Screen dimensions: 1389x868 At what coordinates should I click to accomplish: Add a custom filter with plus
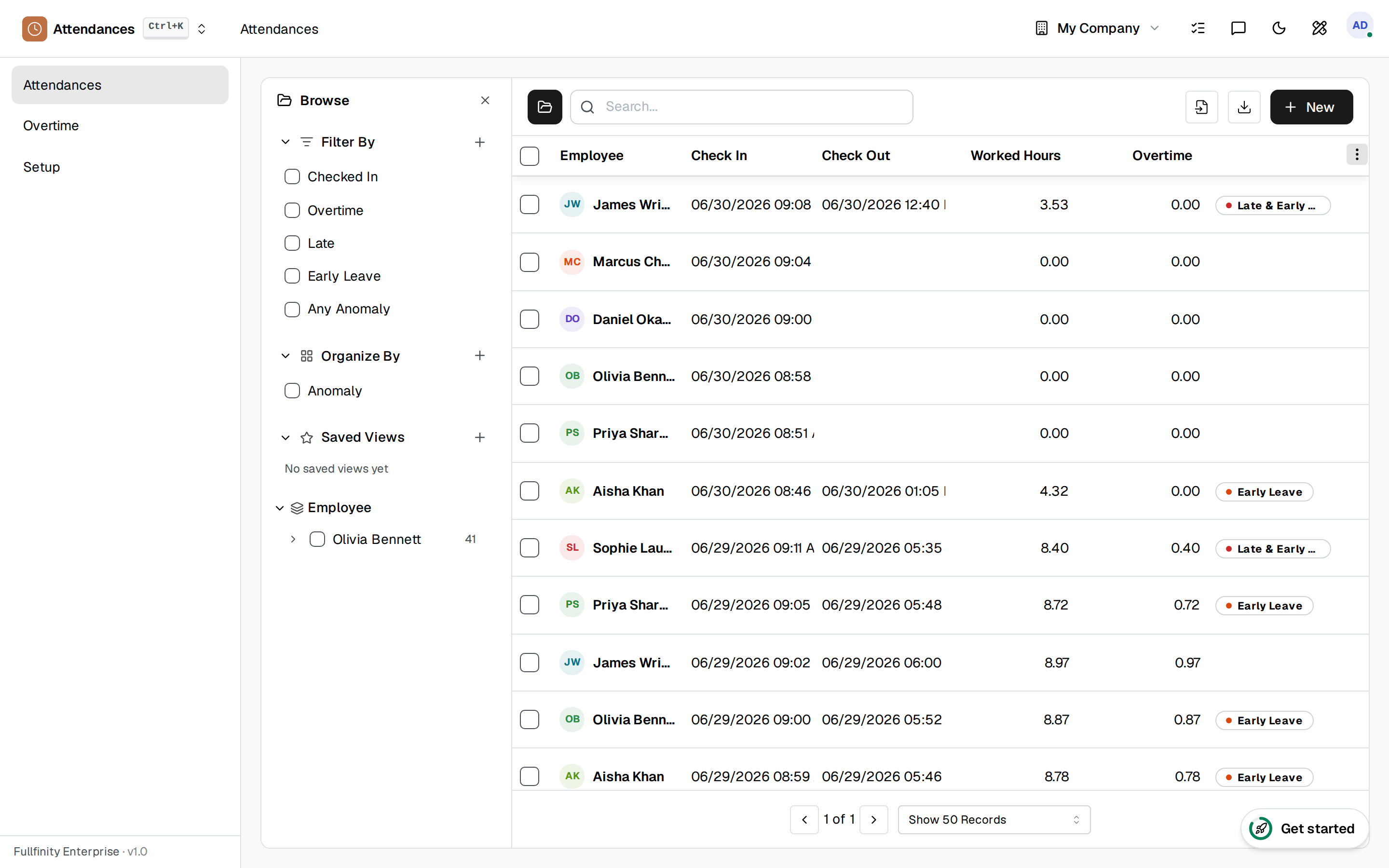(480, 142)
